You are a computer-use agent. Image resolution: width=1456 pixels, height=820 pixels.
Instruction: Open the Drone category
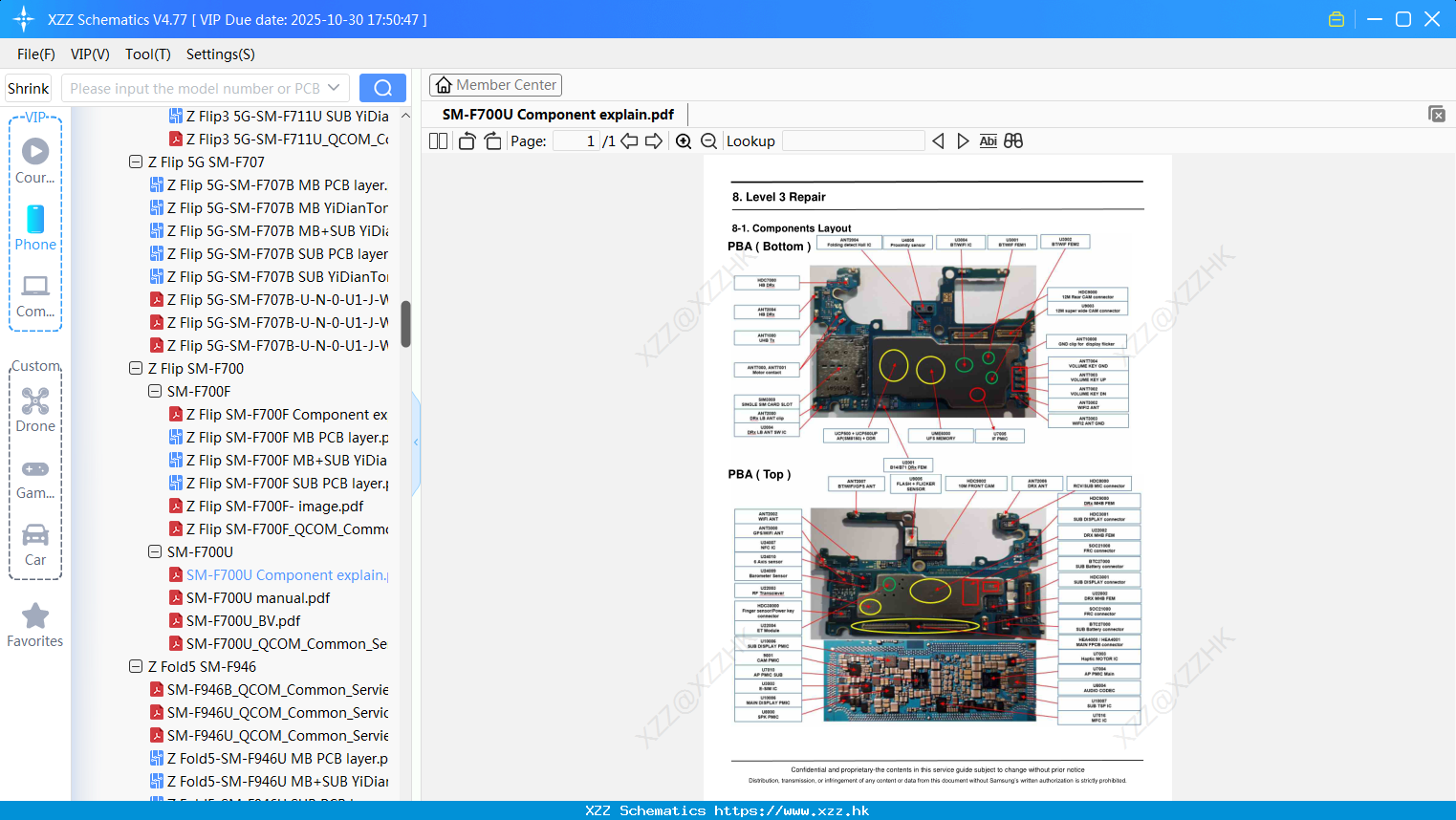click(35, 410)
